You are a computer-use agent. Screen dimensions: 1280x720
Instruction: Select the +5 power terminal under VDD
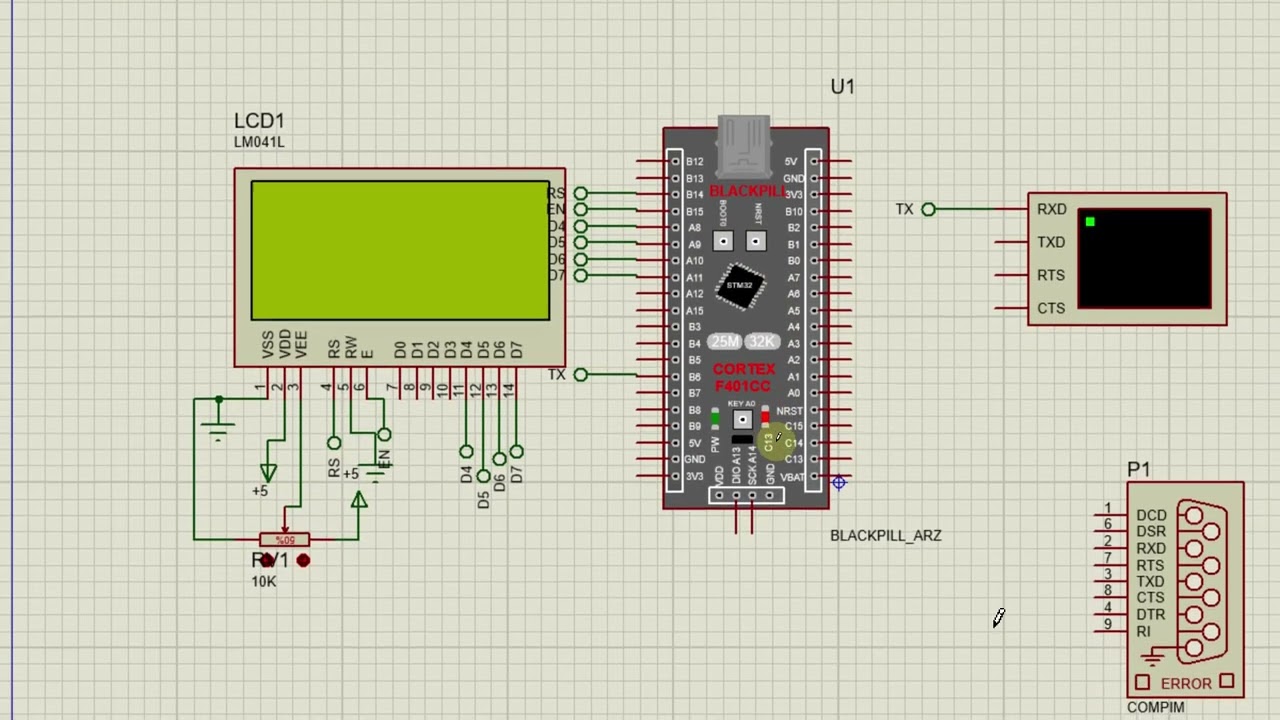click(268, 472)
